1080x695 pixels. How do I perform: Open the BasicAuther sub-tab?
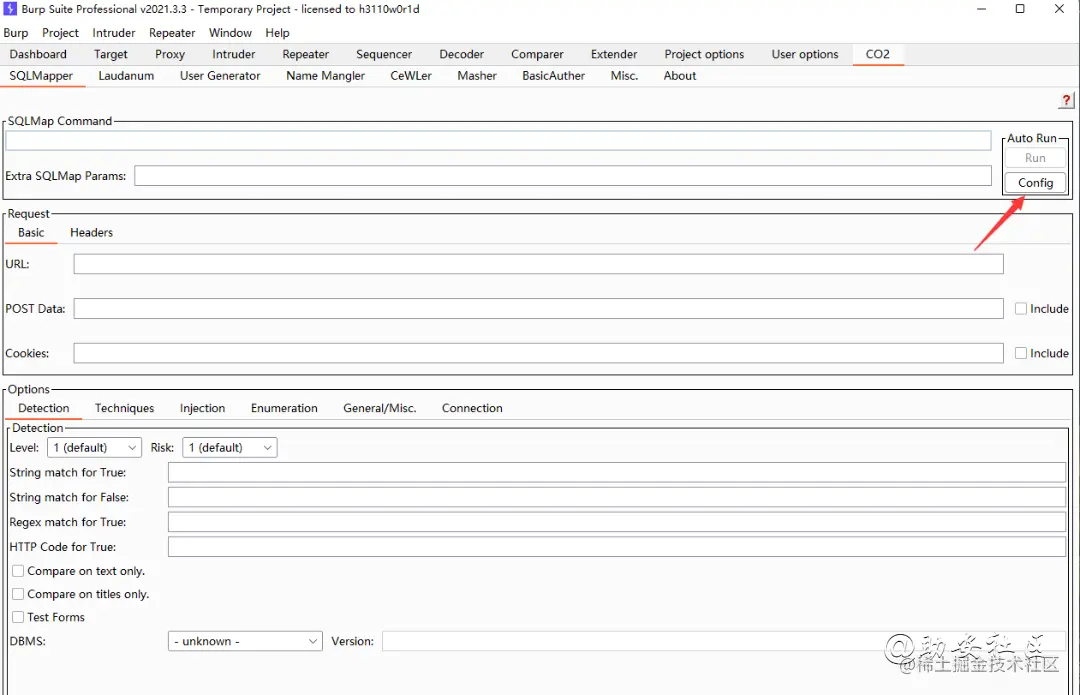pyautogui.click(x=553, y=76)
